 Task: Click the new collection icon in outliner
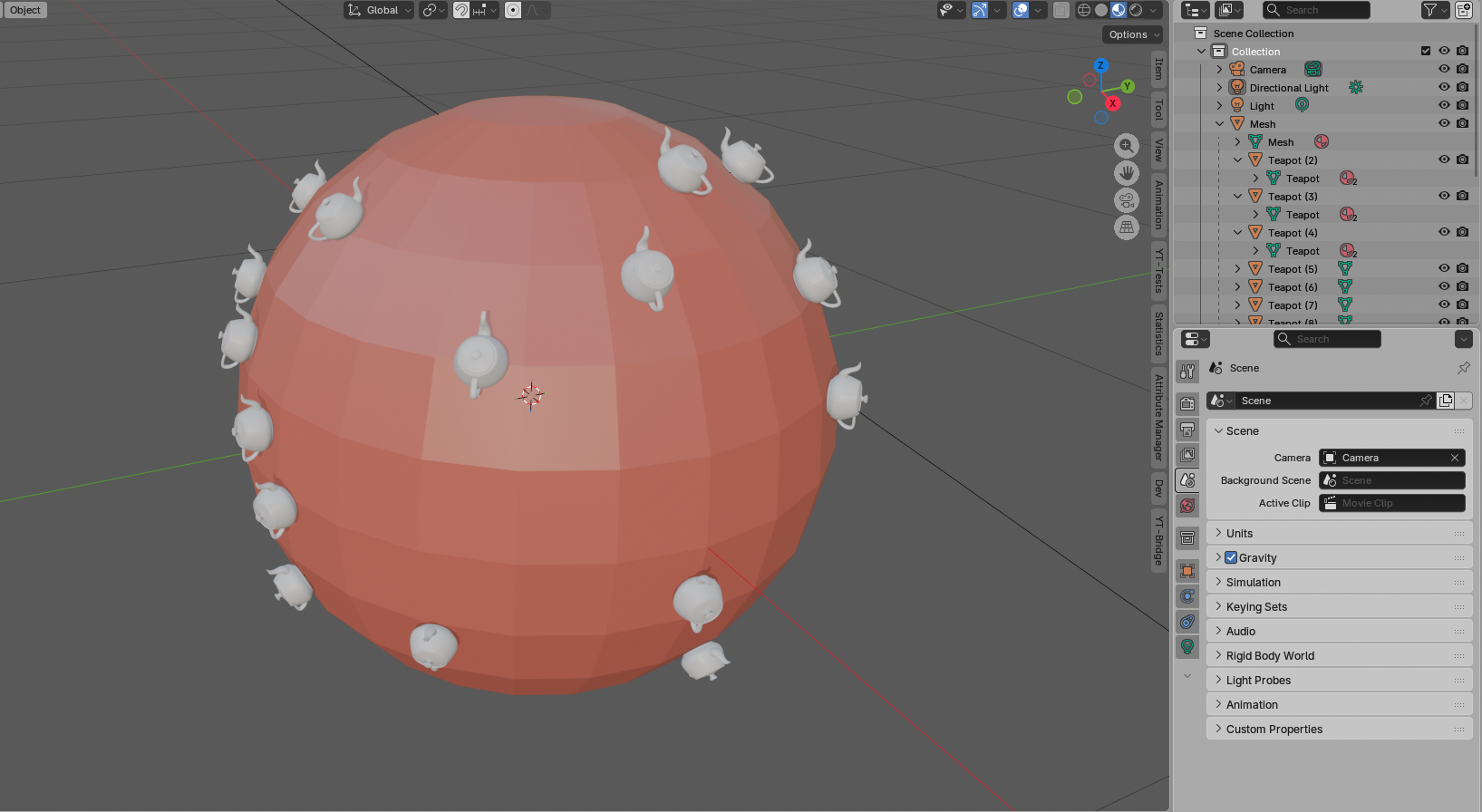[1463, 10]
